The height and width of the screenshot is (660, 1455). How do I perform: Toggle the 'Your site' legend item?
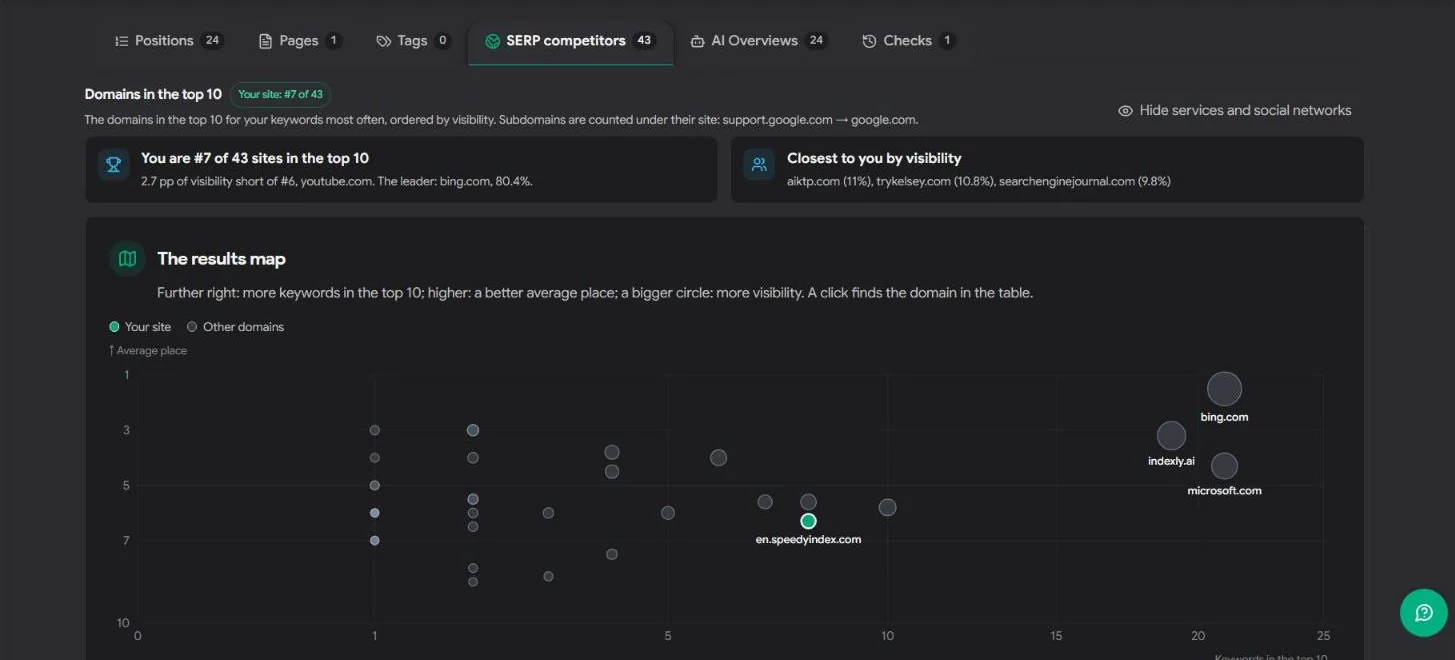pyautogui.click(x=140, y=327)
